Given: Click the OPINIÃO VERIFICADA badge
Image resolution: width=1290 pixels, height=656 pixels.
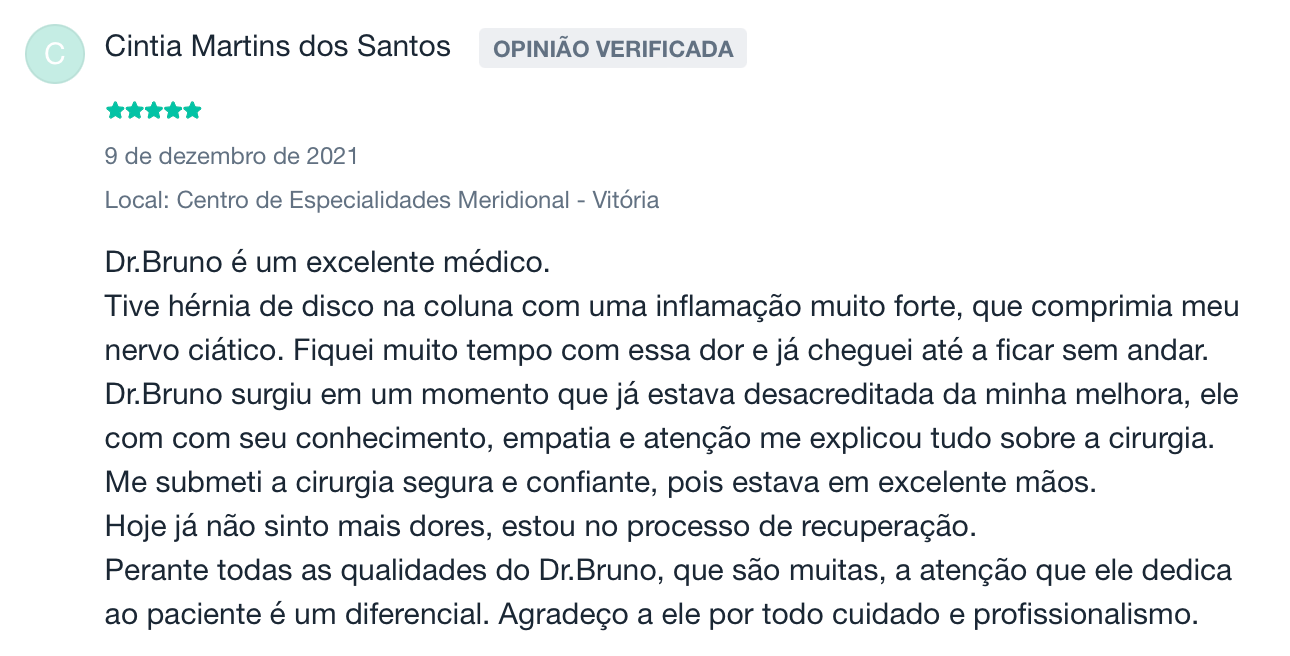Looking at the screenshot, I should point(613,48).
